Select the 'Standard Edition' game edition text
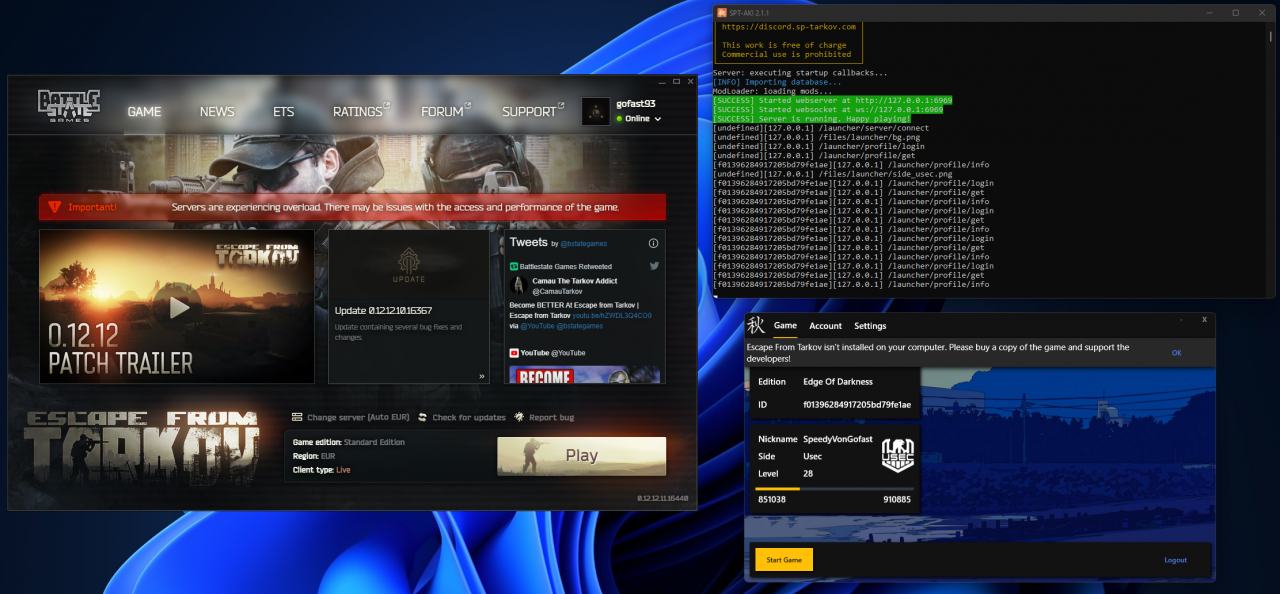Viewport: 1280px width, 594px height. (x=374, y=442)
